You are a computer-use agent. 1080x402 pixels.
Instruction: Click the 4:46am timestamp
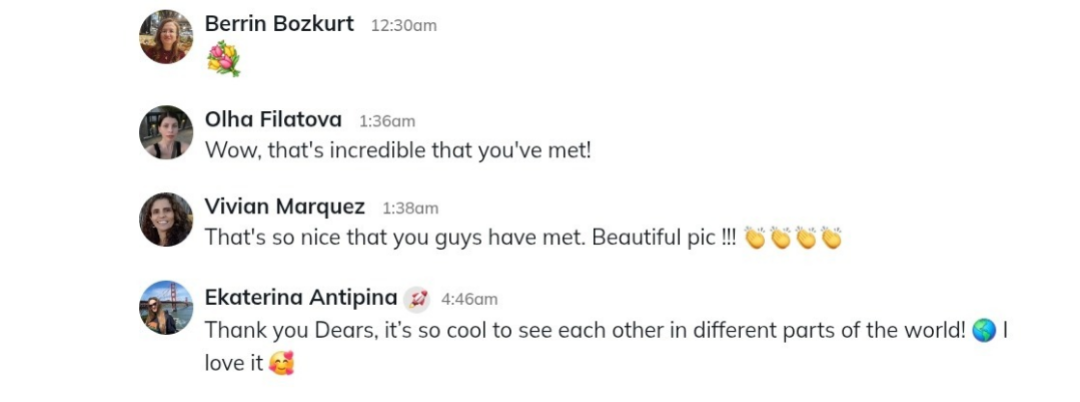pyautogui.click(x=469, y=298)
